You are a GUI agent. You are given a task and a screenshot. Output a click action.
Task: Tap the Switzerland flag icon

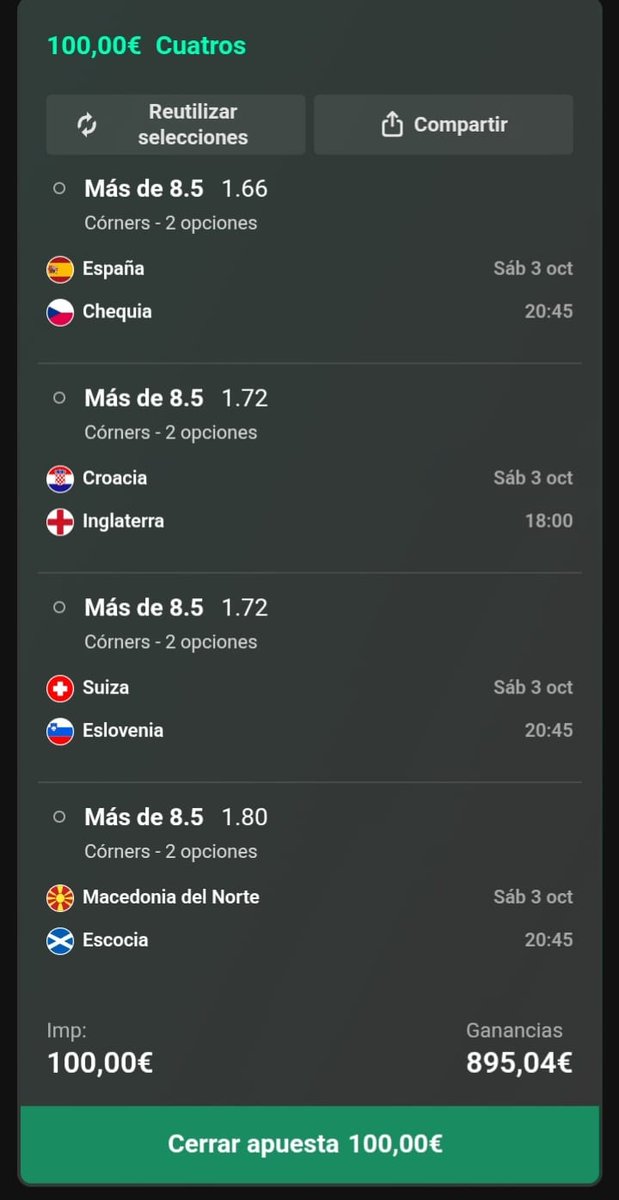tap(60, 688)
